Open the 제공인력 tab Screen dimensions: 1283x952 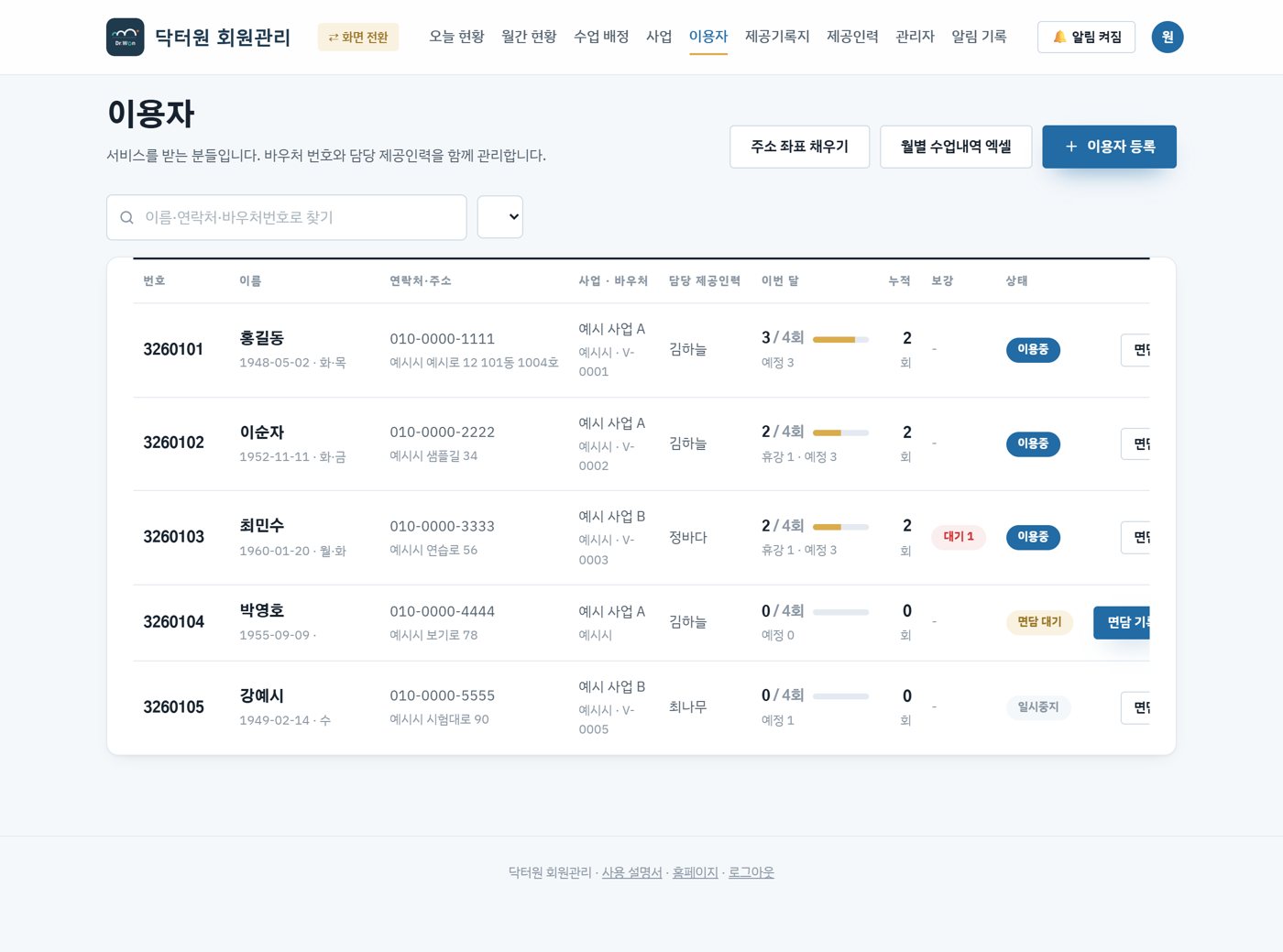click(852, 37)
